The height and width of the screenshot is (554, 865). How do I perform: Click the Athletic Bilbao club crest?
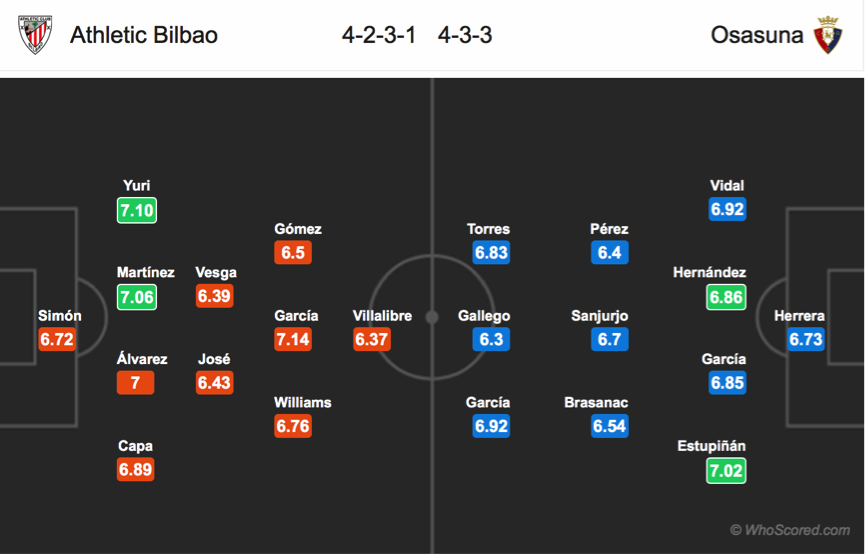tap(35, 34)
